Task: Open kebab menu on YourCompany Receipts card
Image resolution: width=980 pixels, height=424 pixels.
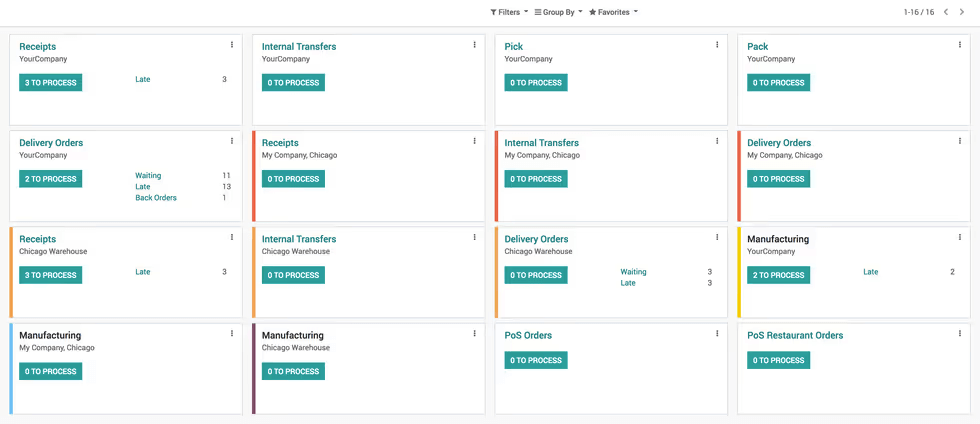Action: 232,45
